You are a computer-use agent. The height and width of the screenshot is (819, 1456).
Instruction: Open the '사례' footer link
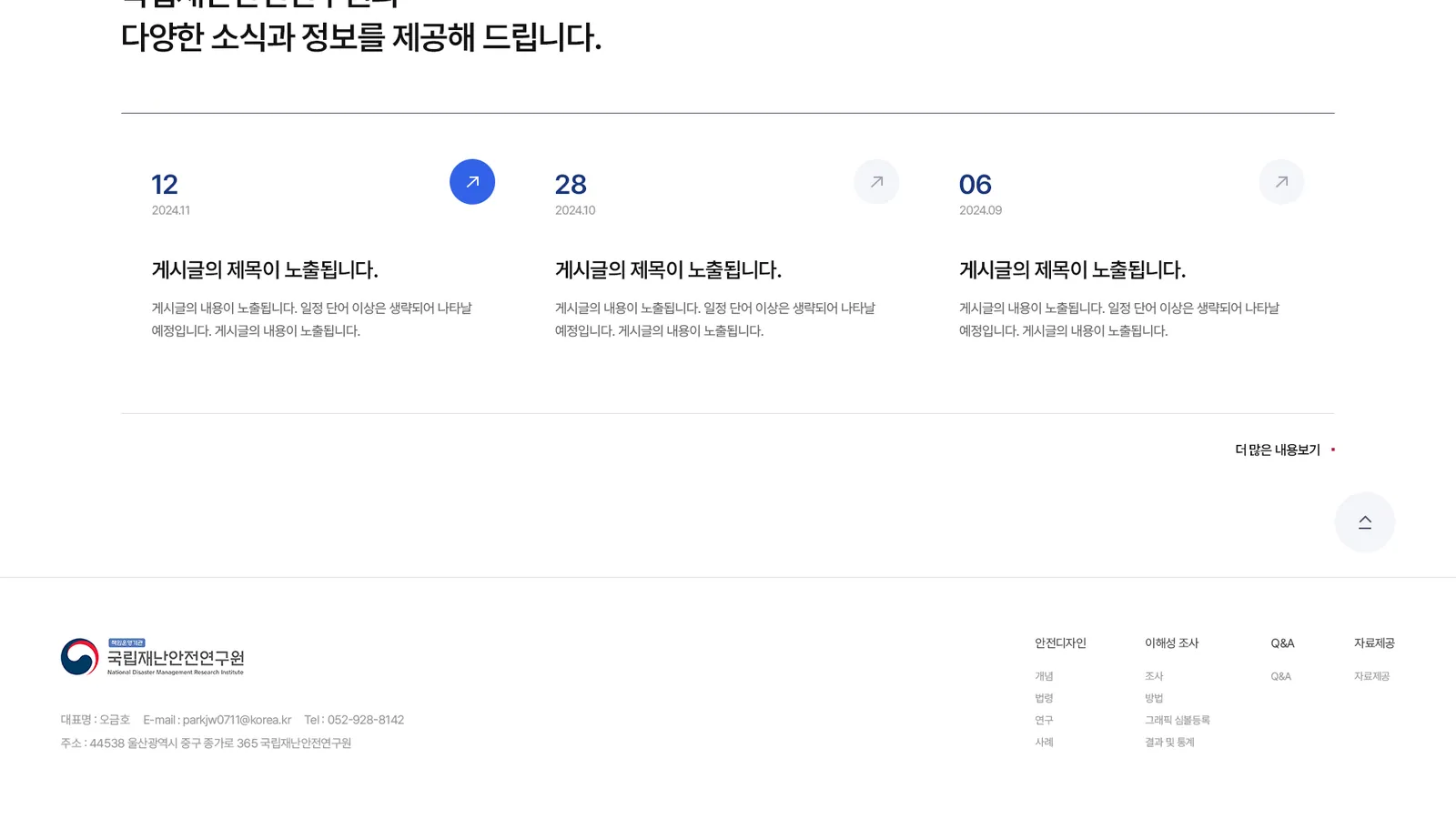tap(1044, 742)
